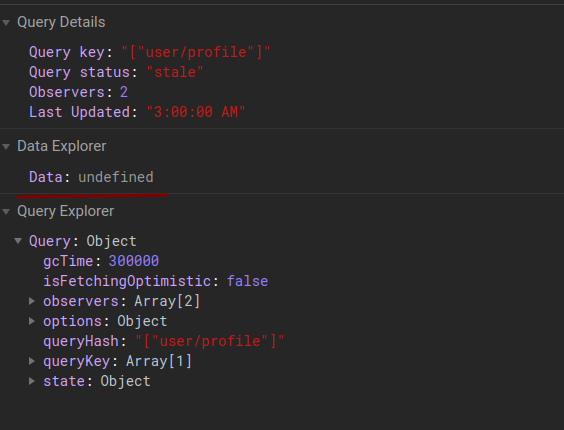Collapse the Query: Object tree node

pyautogui.click(x=18, y=241)
